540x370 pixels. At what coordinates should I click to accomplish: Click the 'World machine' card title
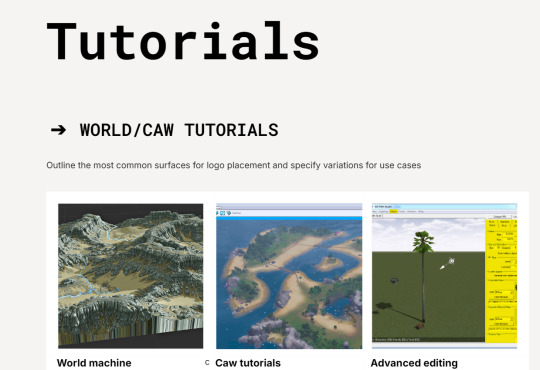94,363
